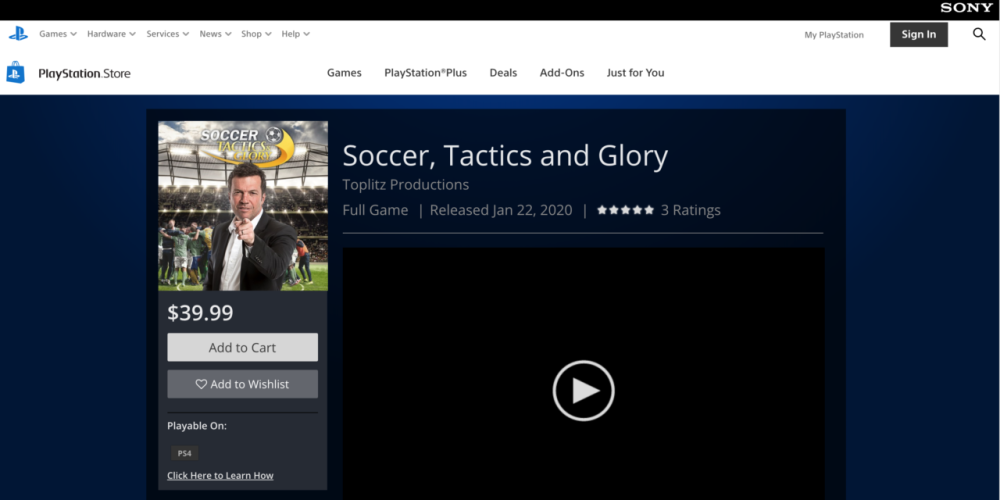The height and width of the screenshot is (500, 1000).
Task: Open the News dropdown menu
Action: 215,34
